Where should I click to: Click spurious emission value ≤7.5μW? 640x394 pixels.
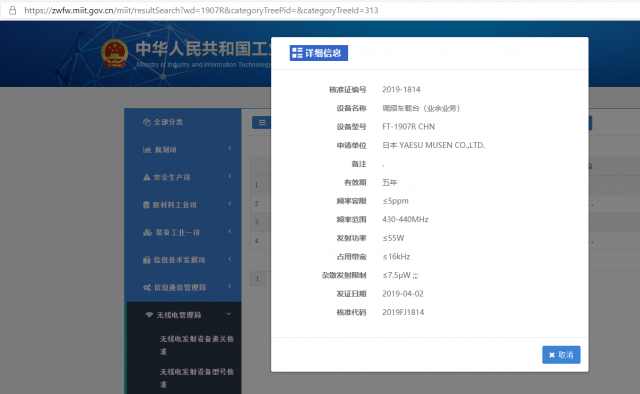(400, 275)
